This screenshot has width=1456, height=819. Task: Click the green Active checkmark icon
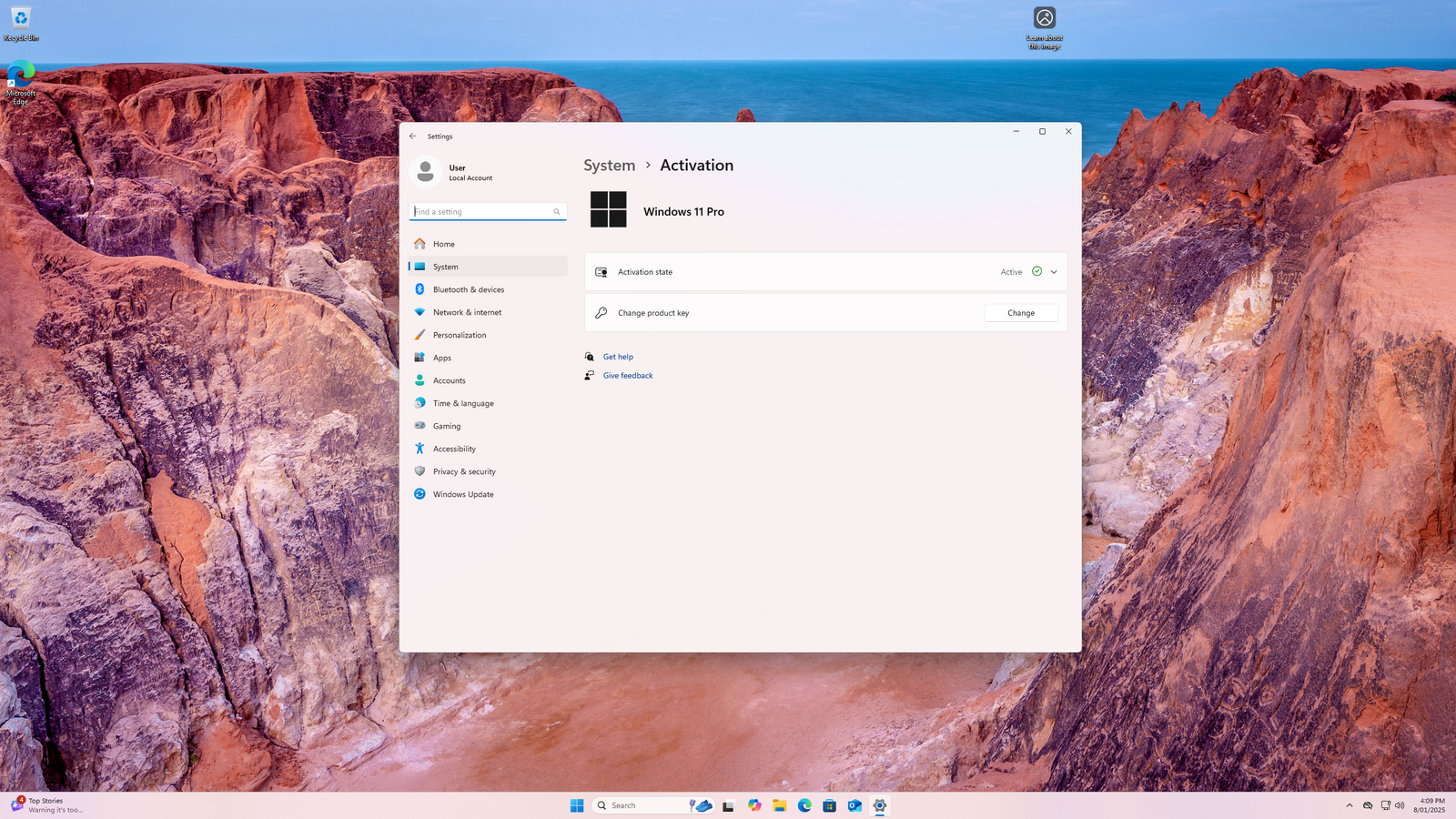[x=1036, y=271]
